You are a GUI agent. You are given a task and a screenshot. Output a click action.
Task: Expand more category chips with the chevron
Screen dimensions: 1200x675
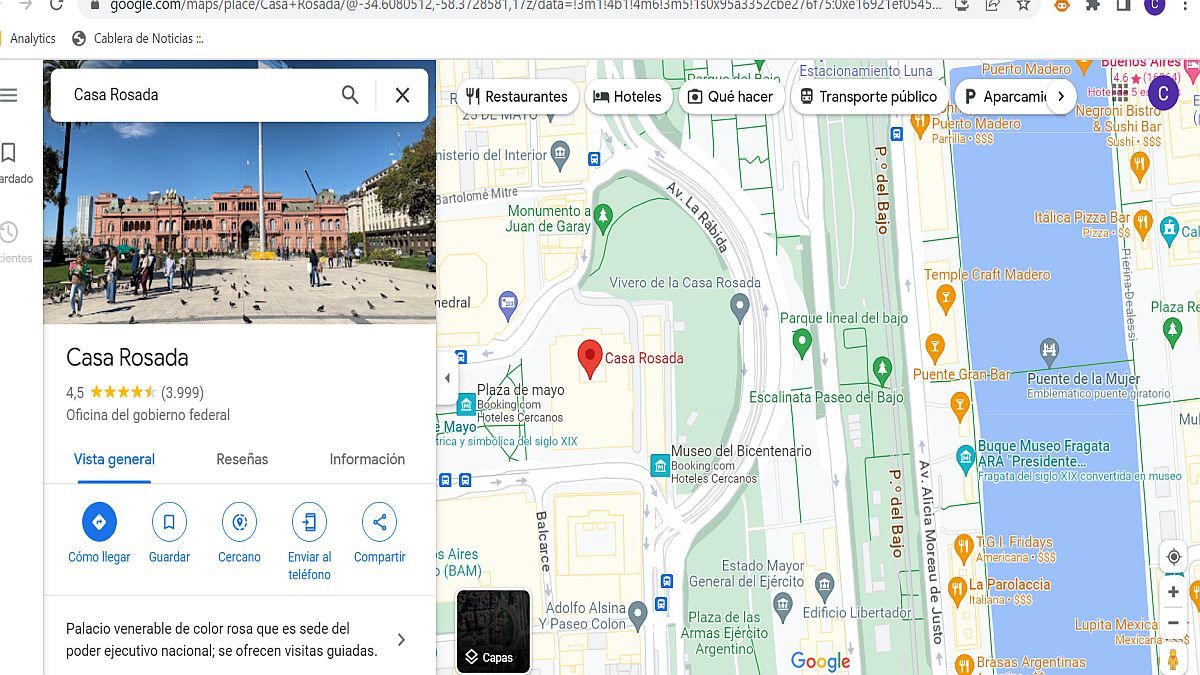[x=1062, y=96]
